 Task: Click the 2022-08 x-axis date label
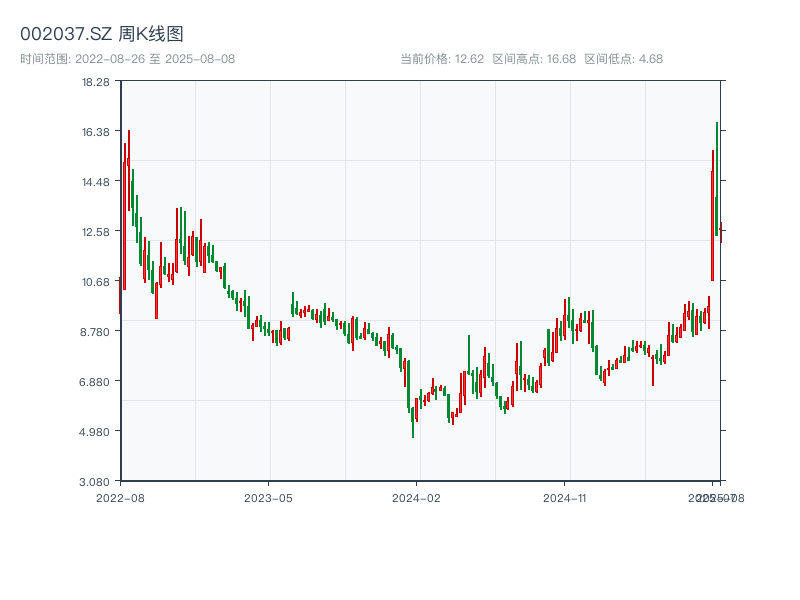(120, 497)
